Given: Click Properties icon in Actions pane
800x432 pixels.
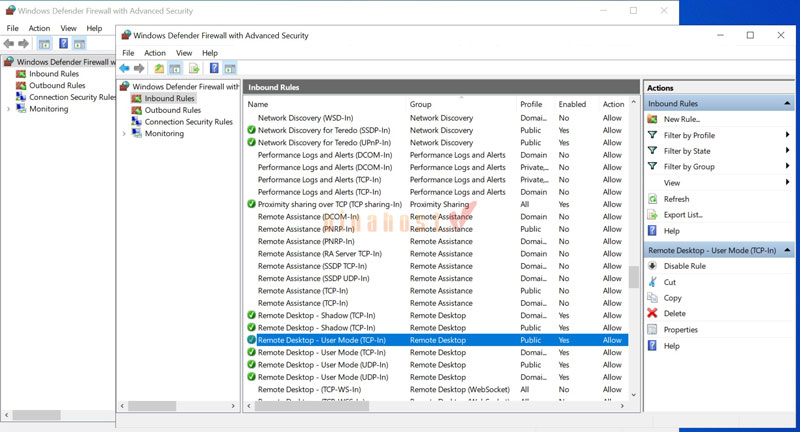Looking at the screenshot, I should click(x=653, y=329).
